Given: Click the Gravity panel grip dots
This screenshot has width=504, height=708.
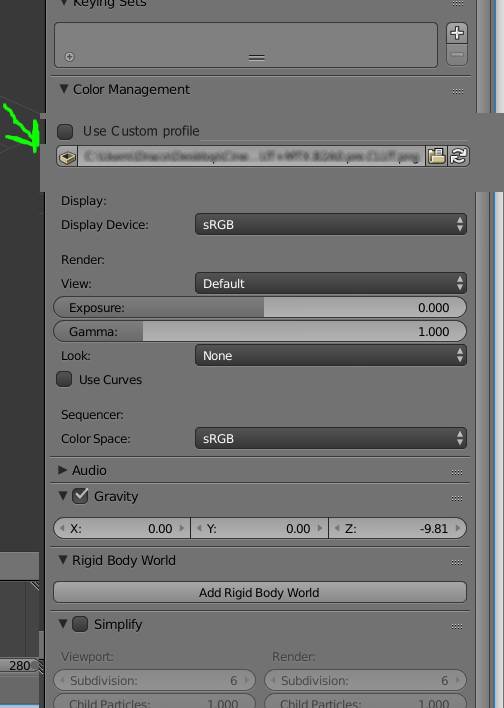Looking at the screenshot, I should coord(457,498).
